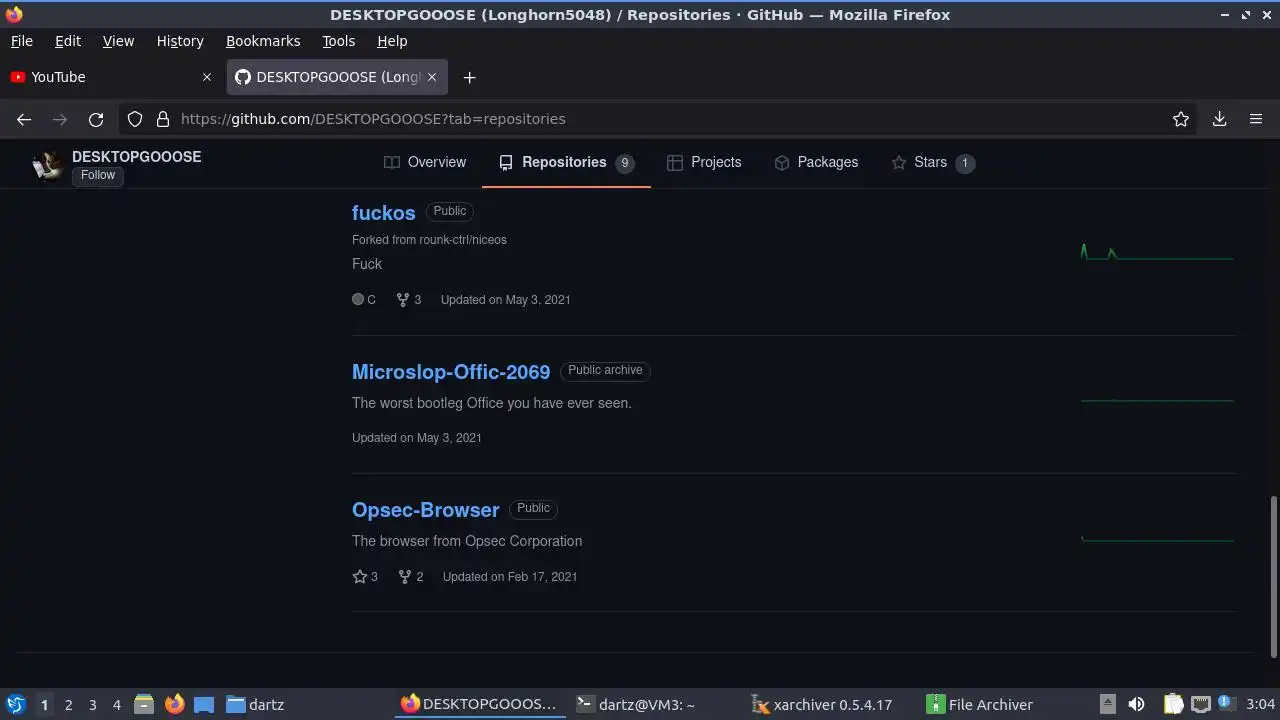Go forward one page

[x=60, y=119]
